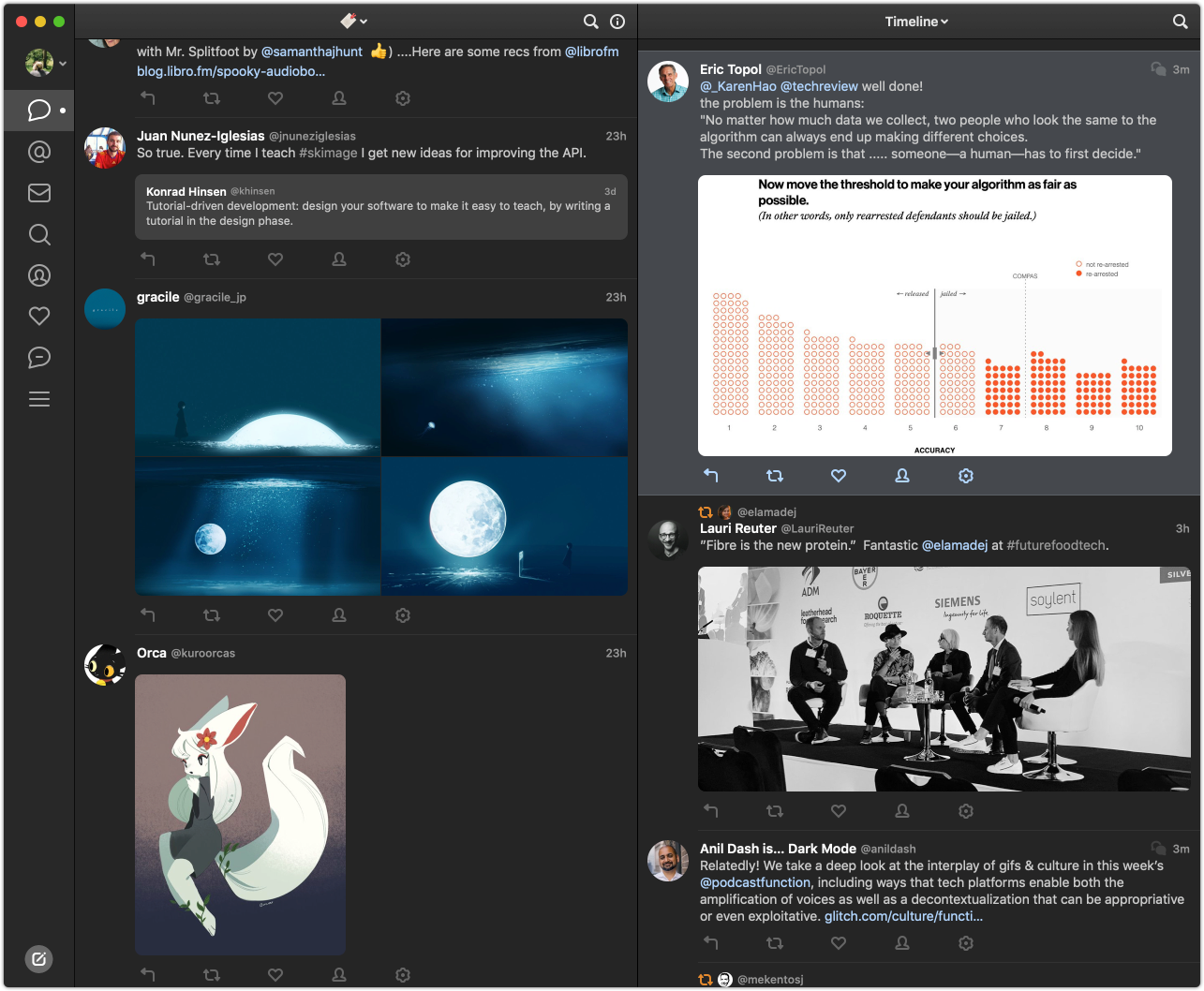Expand the account avatar switcher

click(x=46, y=64)
